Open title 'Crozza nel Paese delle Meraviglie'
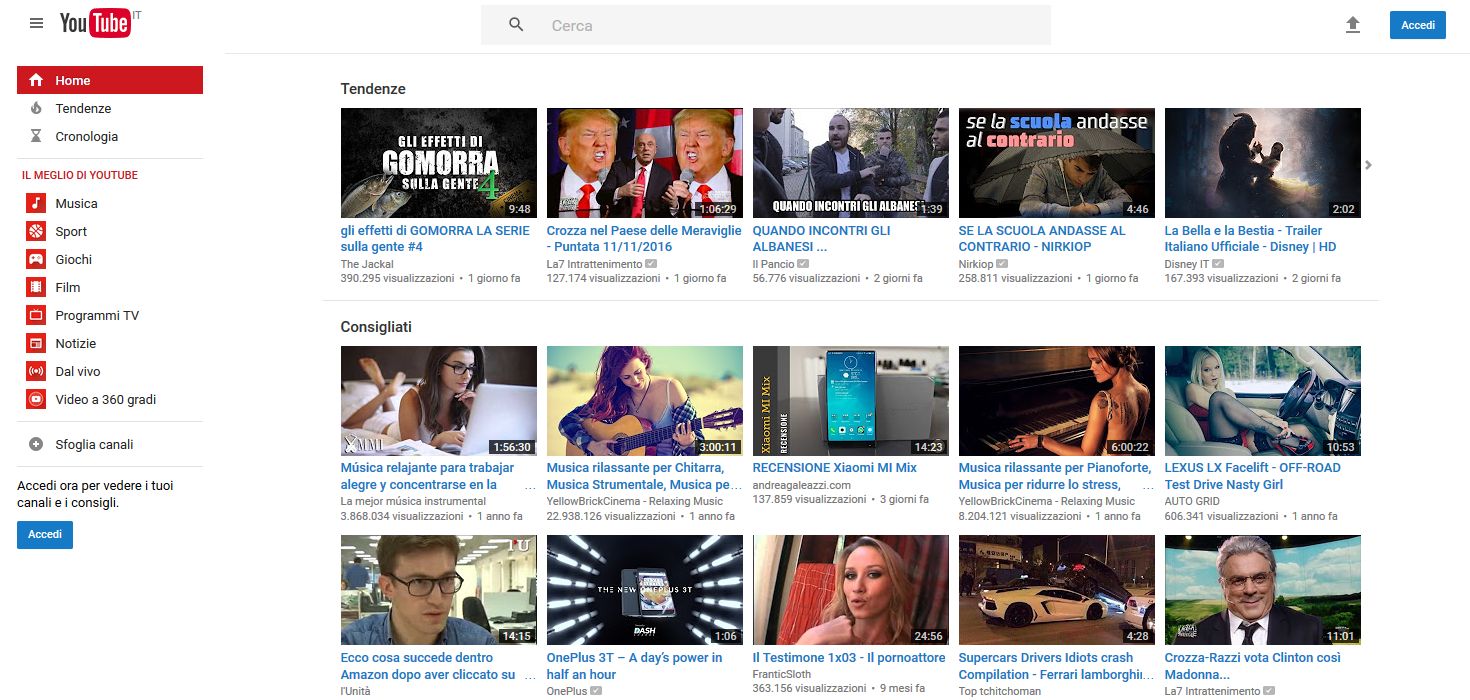 point(644,238)
